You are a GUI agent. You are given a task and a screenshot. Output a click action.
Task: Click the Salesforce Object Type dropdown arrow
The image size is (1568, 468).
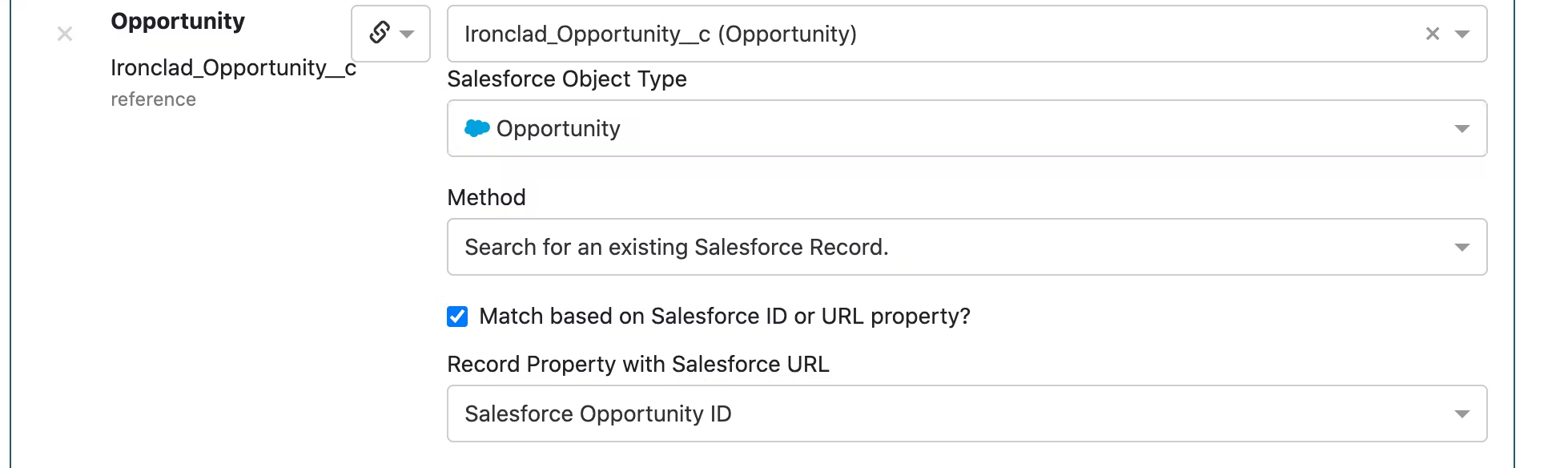[1462, 128]
